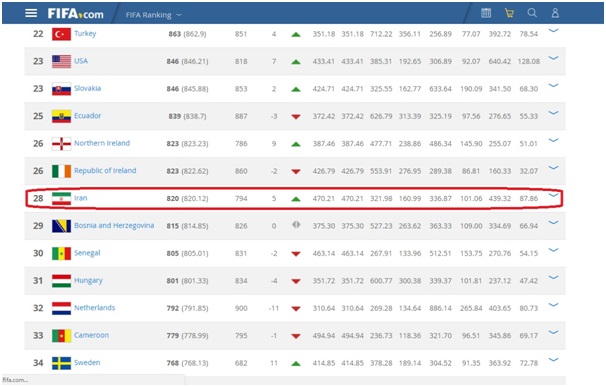Image resolution: width=606 pixels, height=387 pixels.
Task: Select Cameroon value 494.94 in first column
Action: 324,336
